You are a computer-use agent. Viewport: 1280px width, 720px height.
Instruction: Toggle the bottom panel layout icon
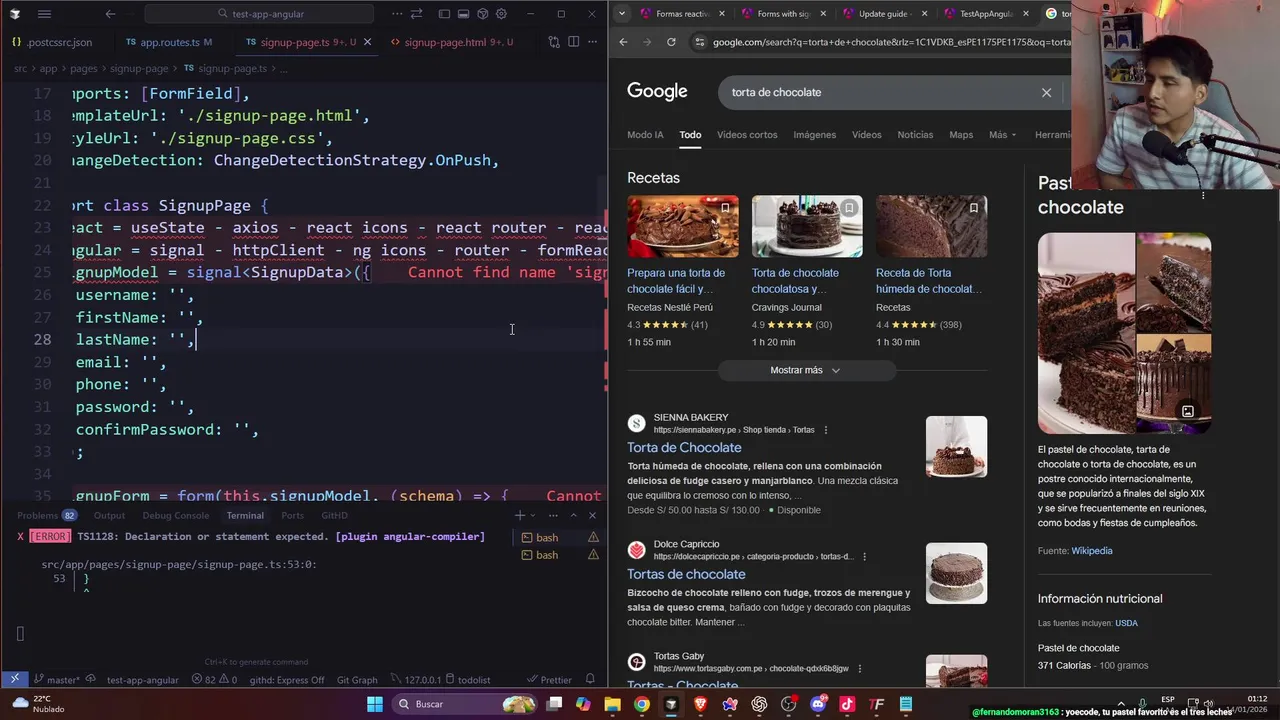[x=464, y=14]
